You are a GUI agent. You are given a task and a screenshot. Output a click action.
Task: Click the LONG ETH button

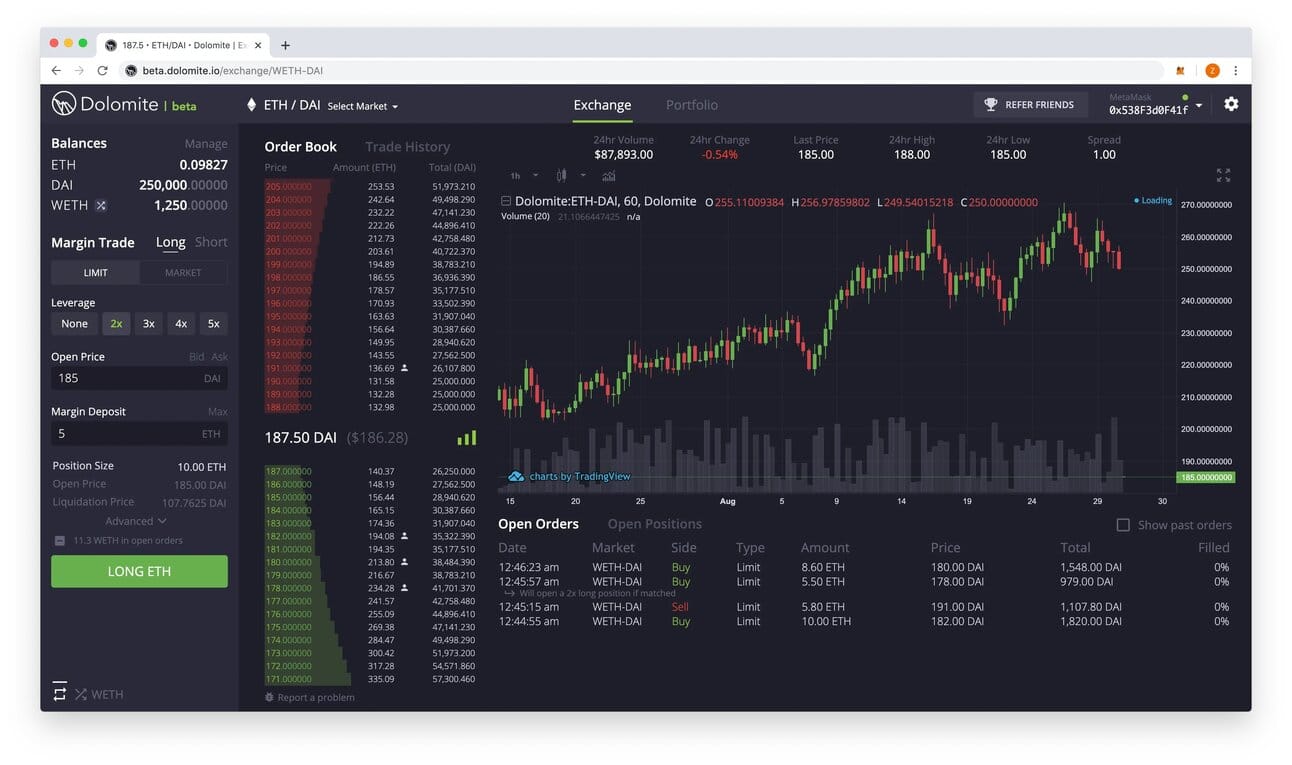click(139, 571)
